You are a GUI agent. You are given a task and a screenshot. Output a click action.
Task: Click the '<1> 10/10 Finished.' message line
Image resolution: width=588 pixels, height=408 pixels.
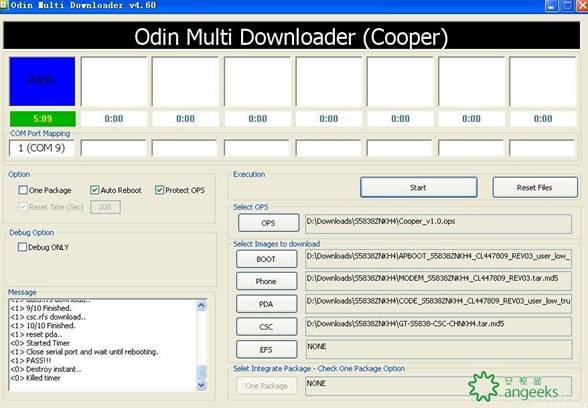coord(43,326)
